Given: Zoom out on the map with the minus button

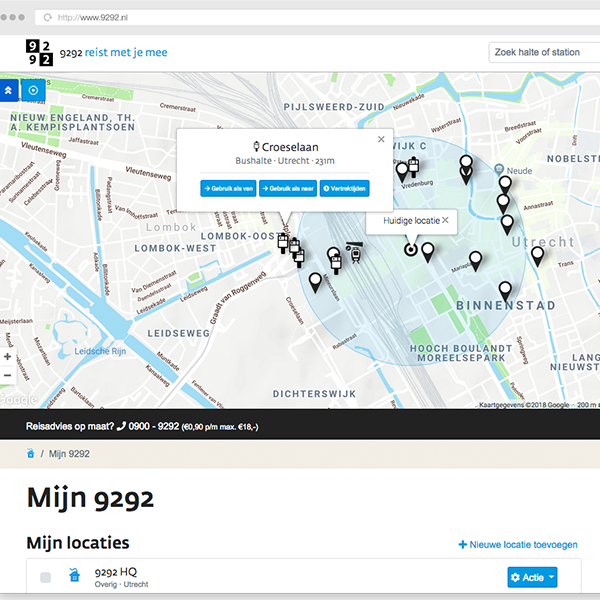Looking at the screenshot, I should coord(8,375).
